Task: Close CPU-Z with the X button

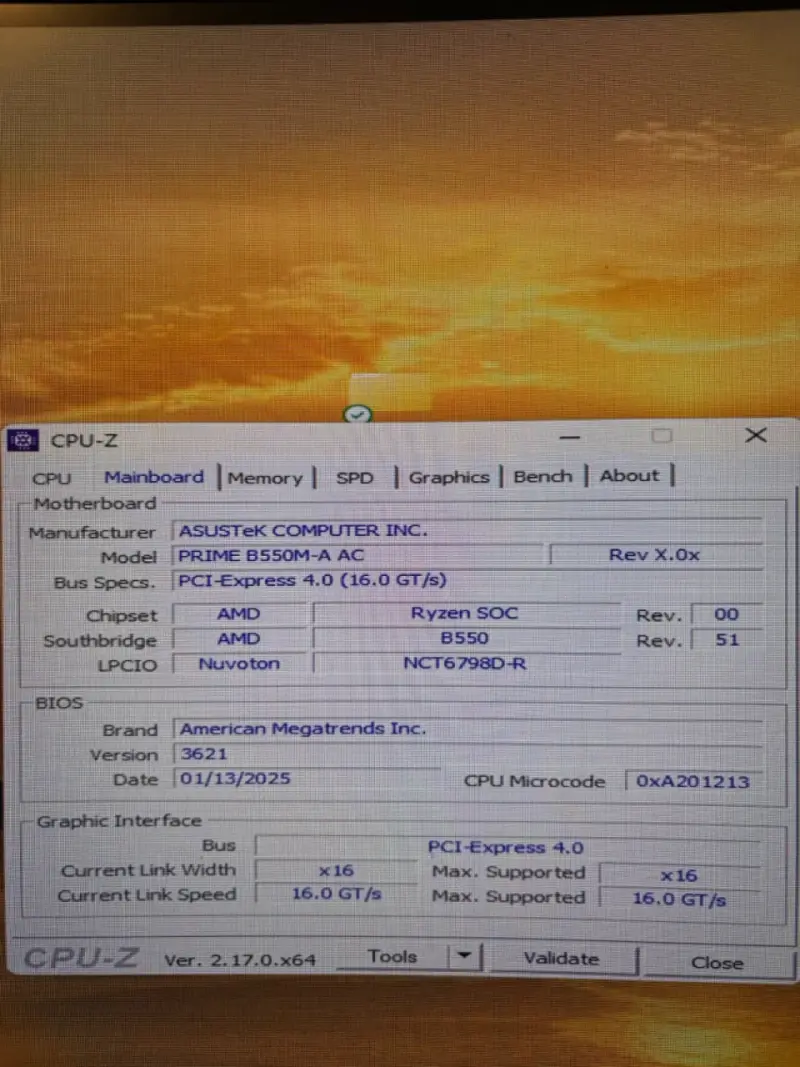Action: click(756, 436)
